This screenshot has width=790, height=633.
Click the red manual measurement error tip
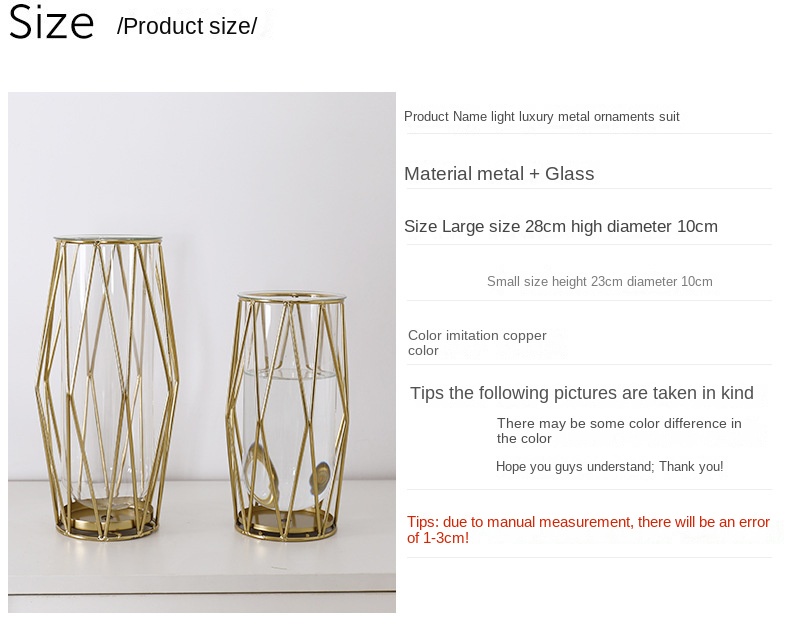point(588,530)
